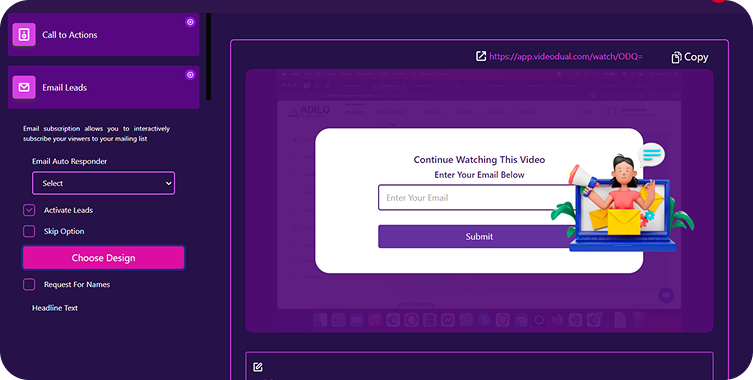The height and width of the screenshot is (380, 753).
Task: Expand Call to Actions corner circle icon
Action: click(x=190, y=22)
